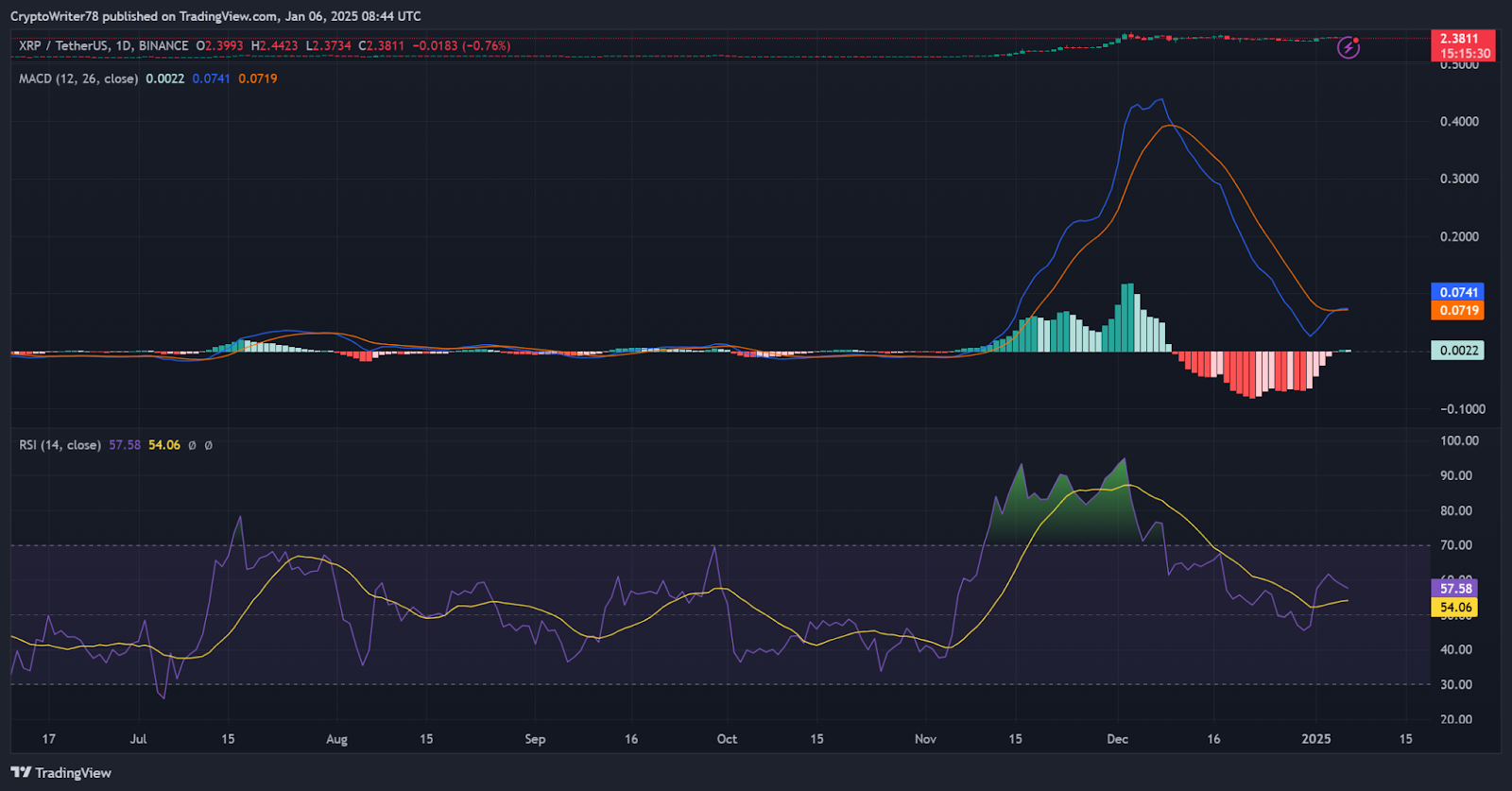Image resolution: width=1512 pixels, height=791 pixels.
Task: Click purple RSI legend value 57.58
Action: click(x=125, y=445)
